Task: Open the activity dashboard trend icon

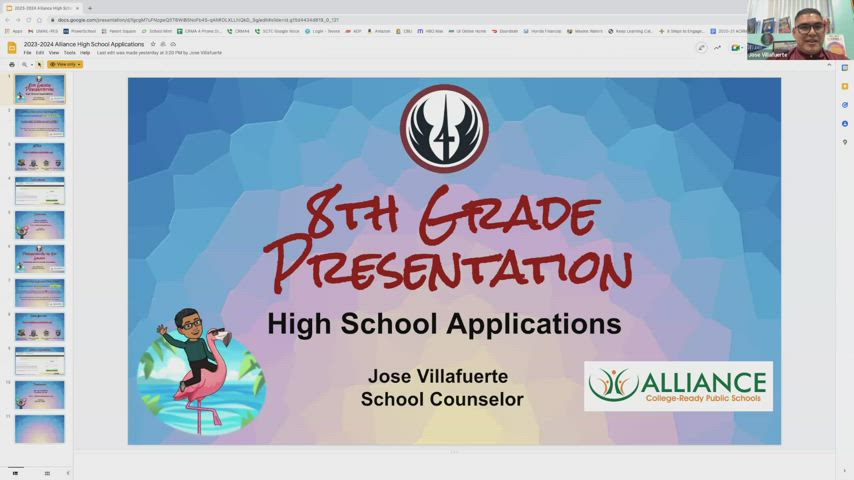Action: click(x=718, y=48)
